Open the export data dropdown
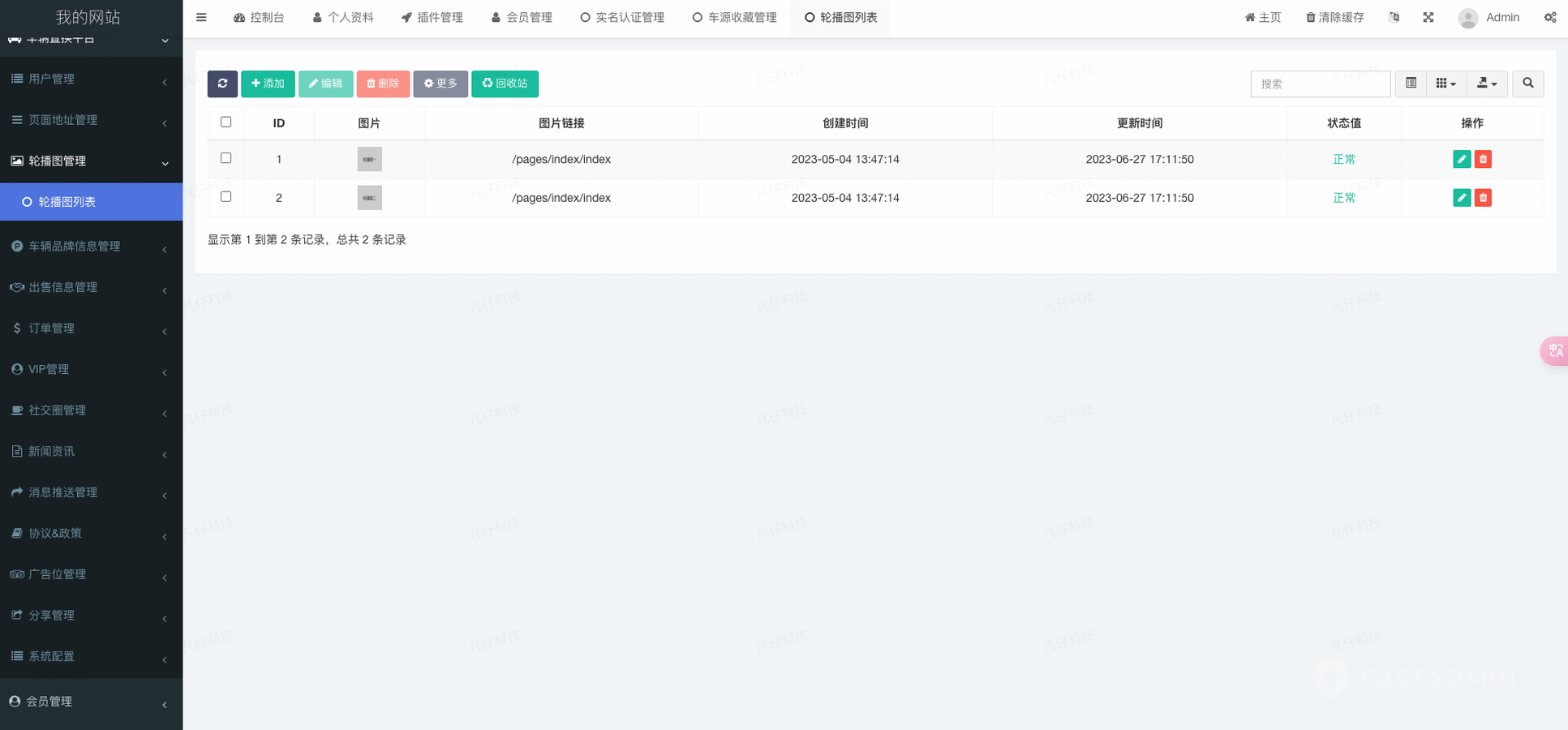This screenshot has height=730, width=1568. click(x=1486, y=84)
